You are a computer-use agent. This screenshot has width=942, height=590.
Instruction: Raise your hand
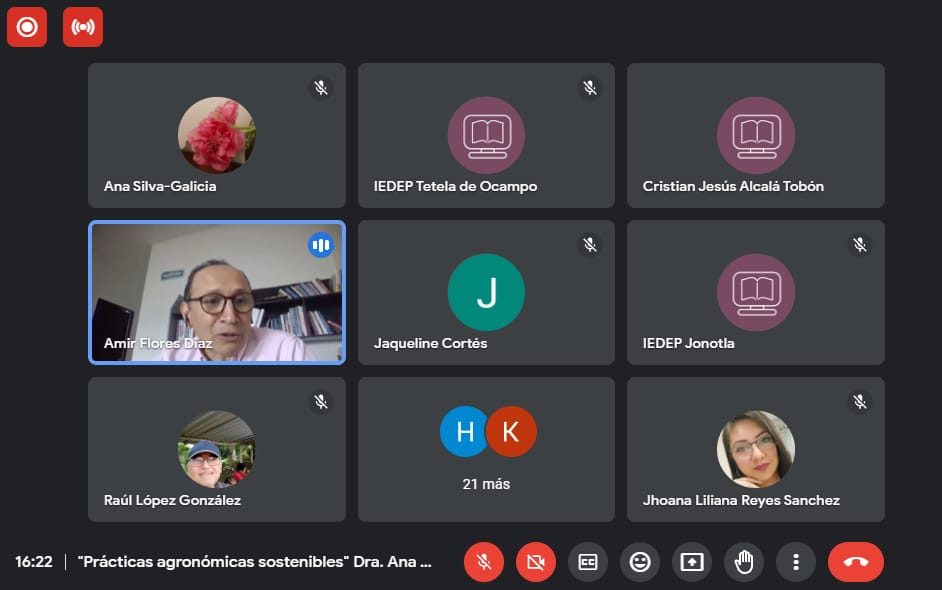point(744,562)
